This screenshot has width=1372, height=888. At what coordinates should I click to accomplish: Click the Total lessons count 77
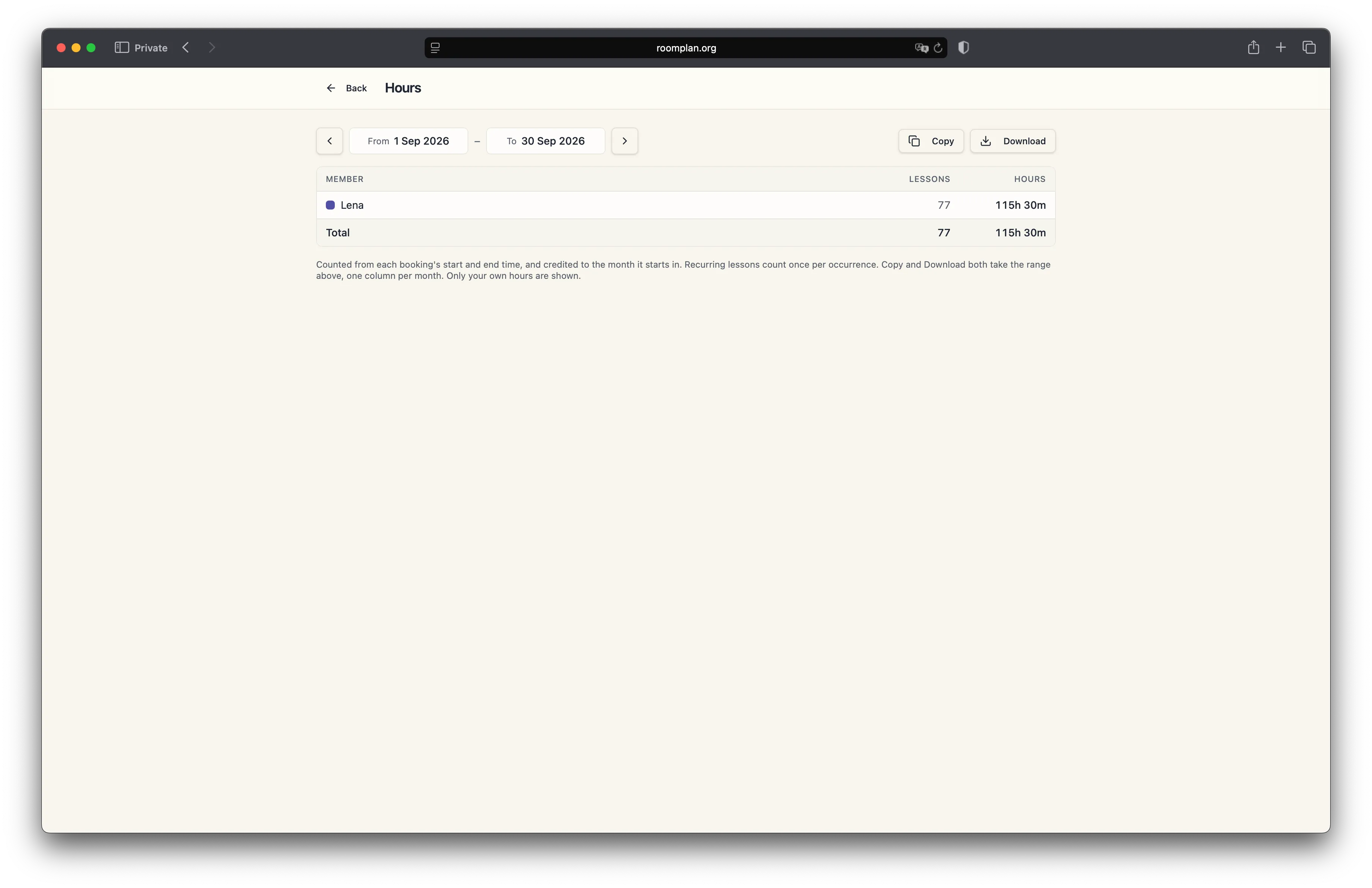[x=944, y=233]
